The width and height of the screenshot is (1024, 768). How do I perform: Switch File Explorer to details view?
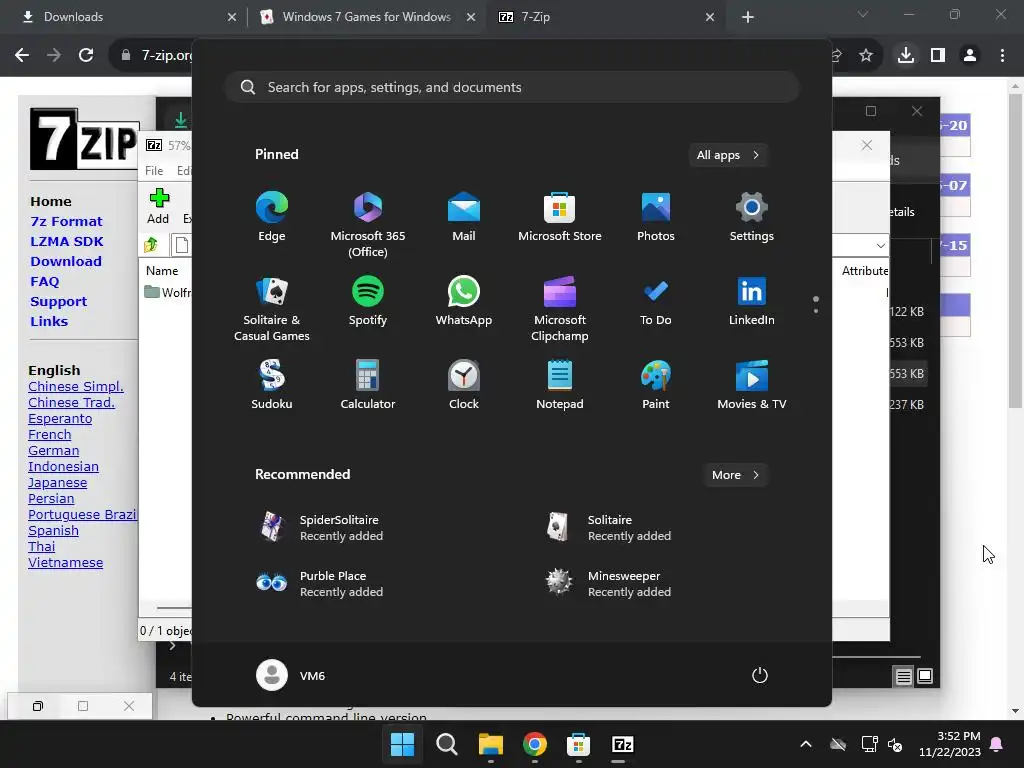click(903, 677)
